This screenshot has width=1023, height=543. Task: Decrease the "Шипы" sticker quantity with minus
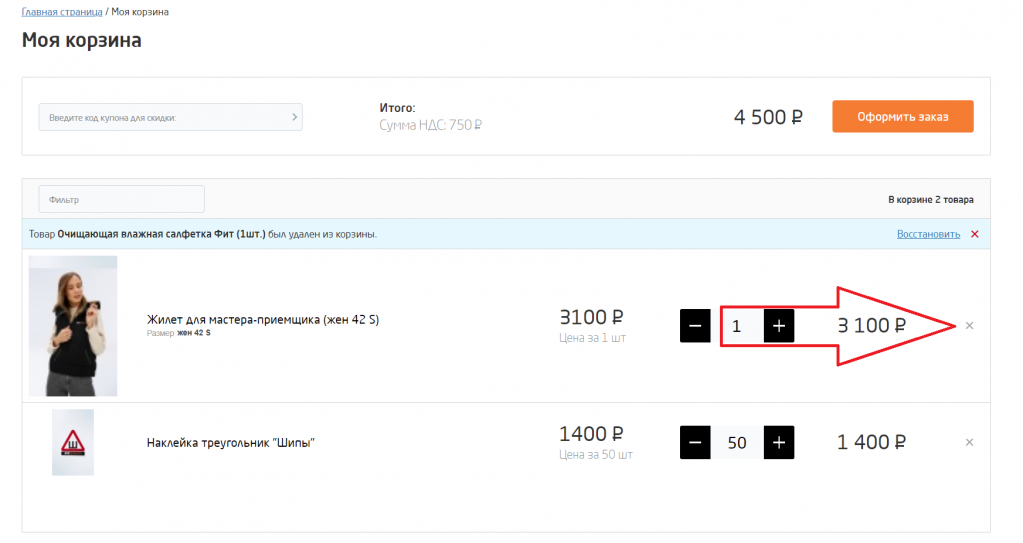coord(695,442)
